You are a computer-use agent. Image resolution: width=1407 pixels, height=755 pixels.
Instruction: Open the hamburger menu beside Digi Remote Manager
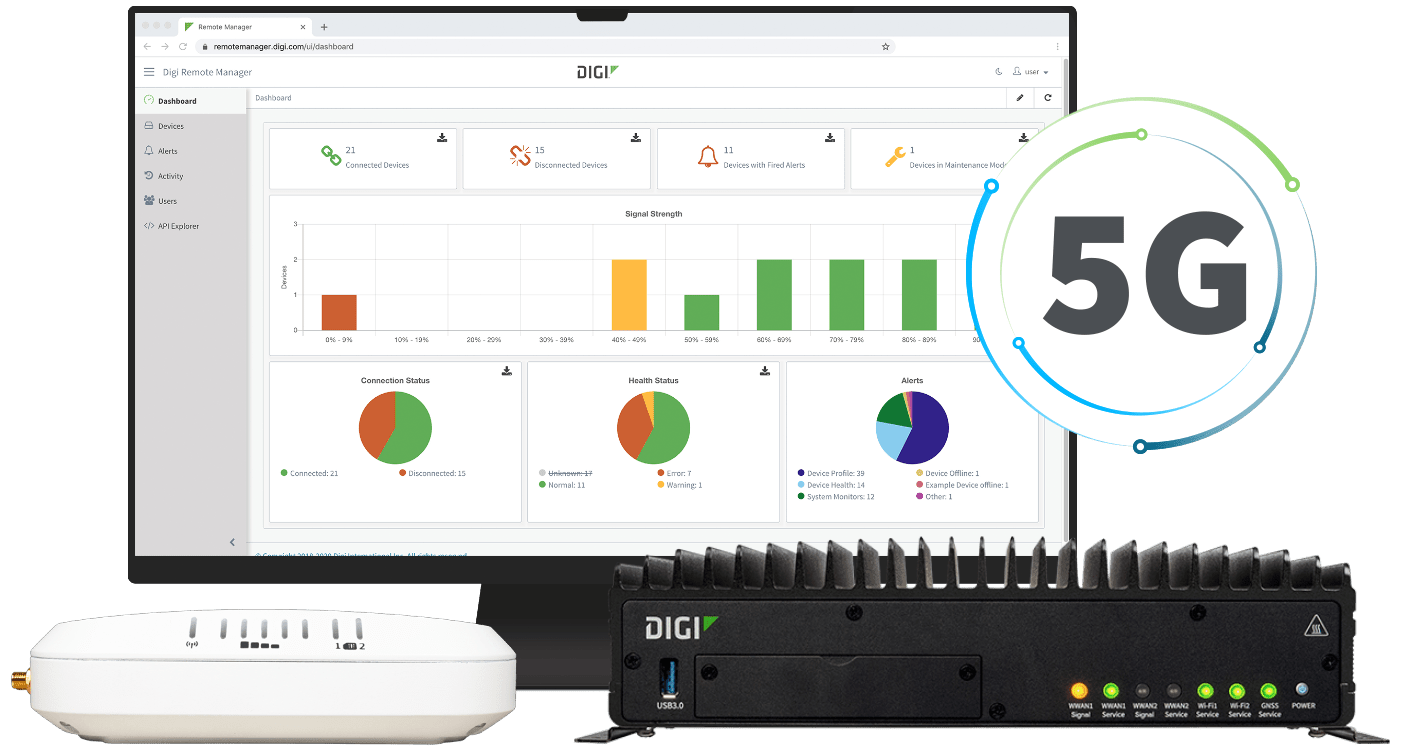tap(149, 72)
